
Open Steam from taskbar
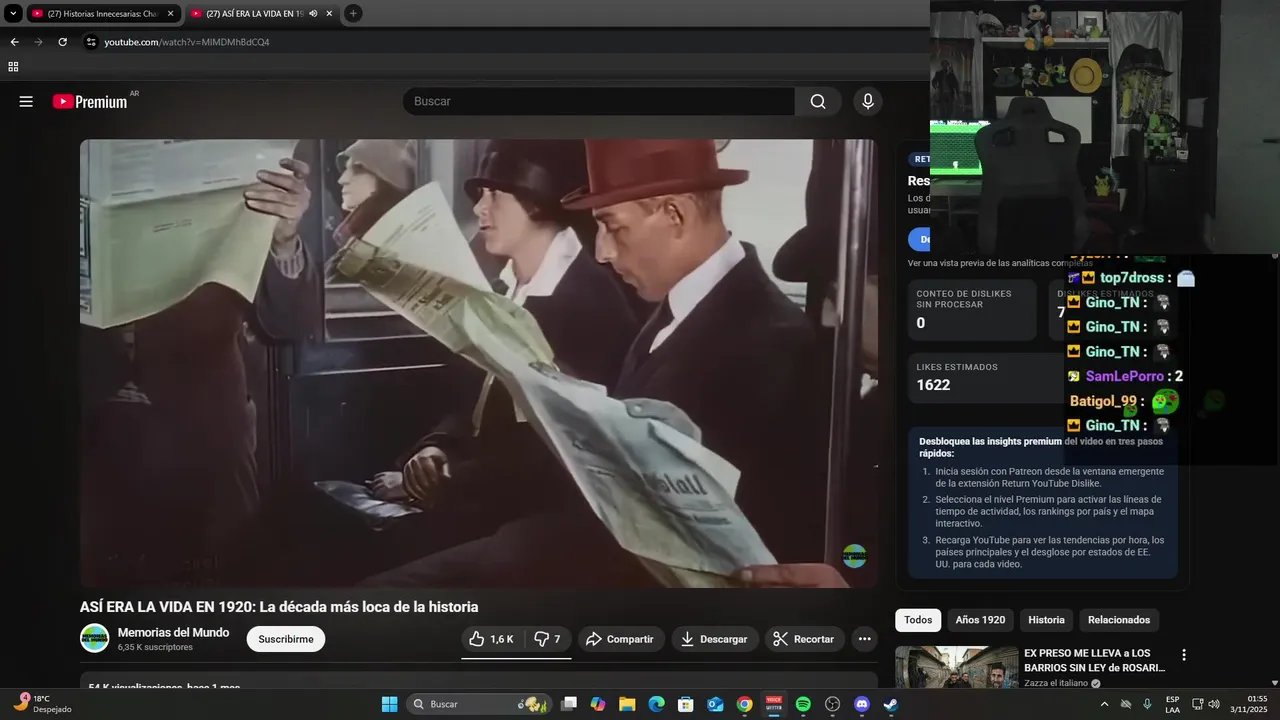891,704
